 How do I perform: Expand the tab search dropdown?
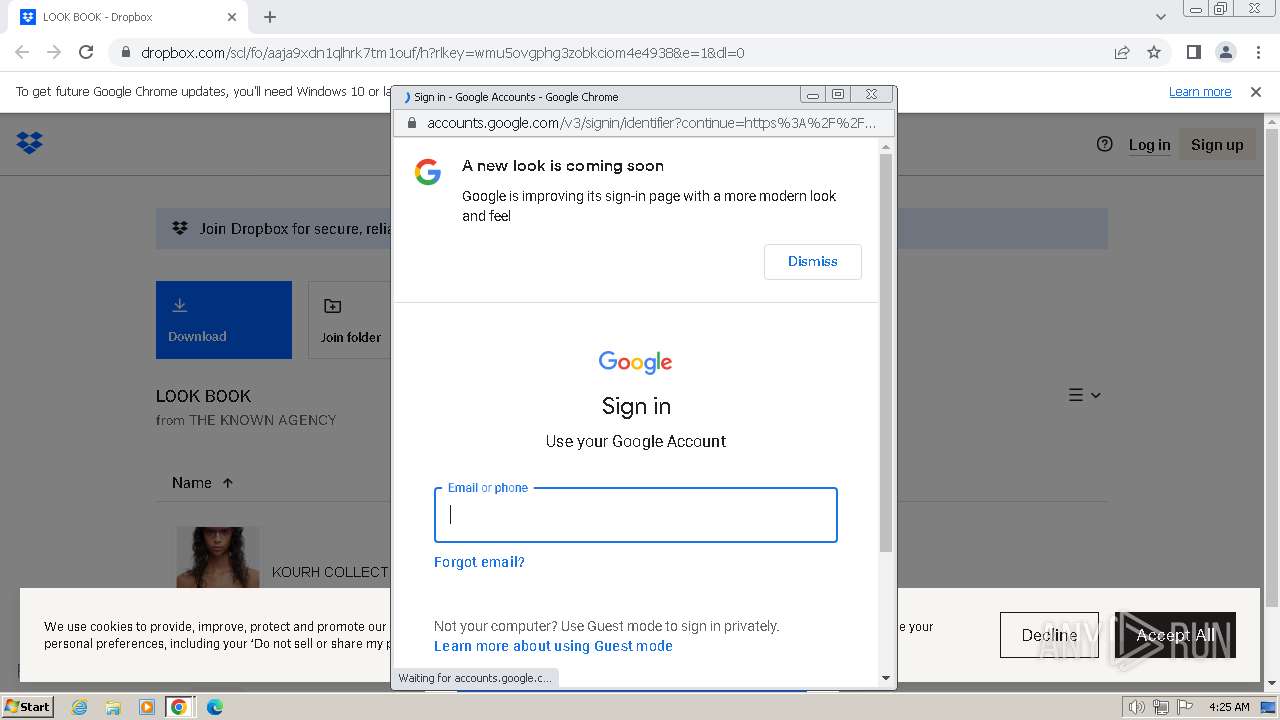point(1160,17)
